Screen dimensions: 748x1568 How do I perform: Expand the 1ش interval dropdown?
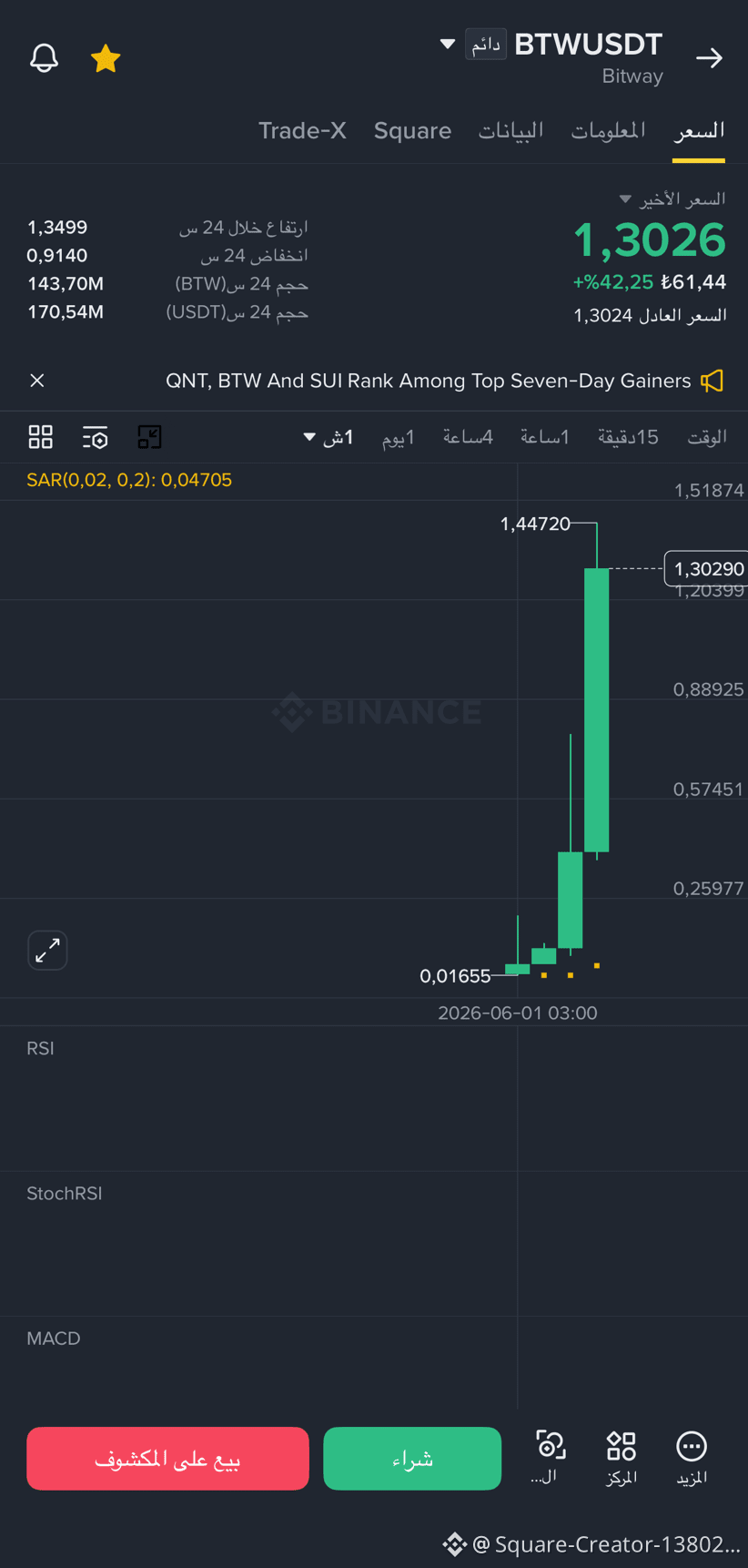(x=329, y=437)
